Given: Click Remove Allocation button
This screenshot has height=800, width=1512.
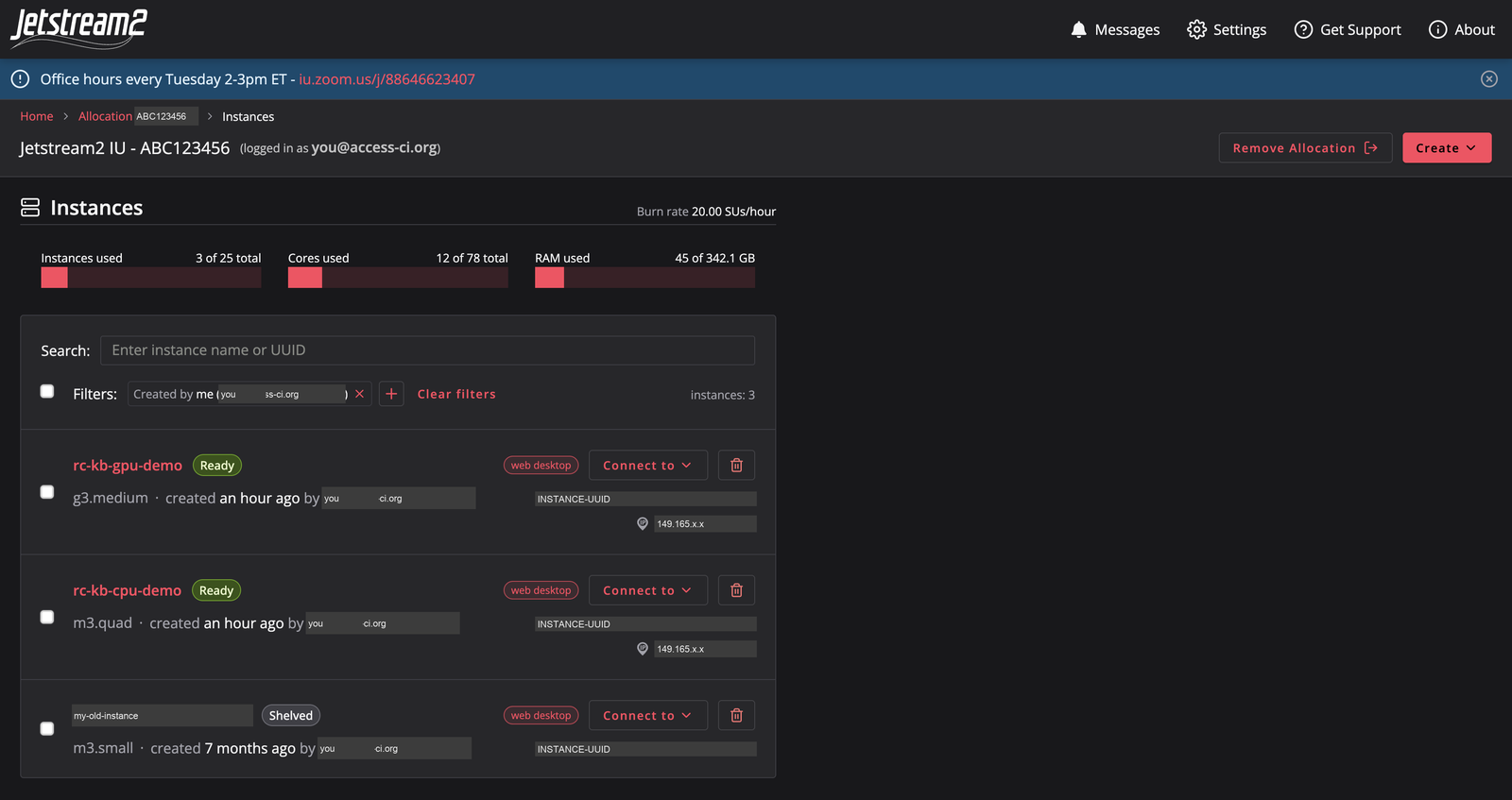Looking at the screenshot, I should 1305,148.
